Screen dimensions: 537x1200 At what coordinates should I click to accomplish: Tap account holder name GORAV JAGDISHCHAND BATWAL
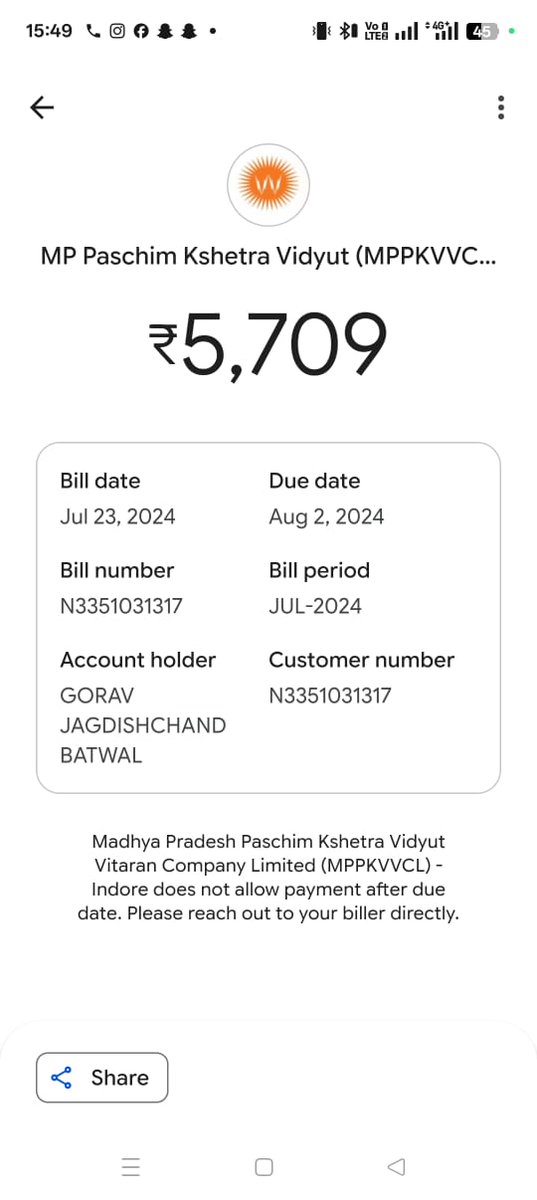[x=143, y=725]
